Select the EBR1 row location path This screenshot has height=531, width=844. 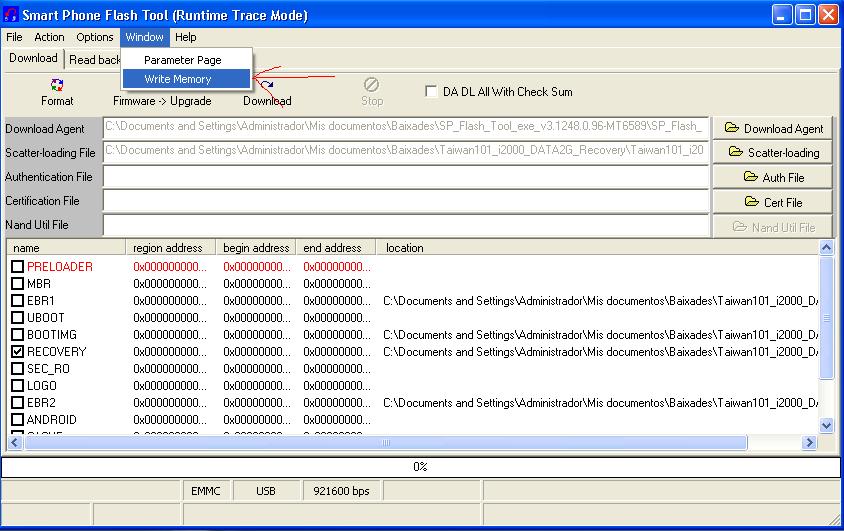601,301
